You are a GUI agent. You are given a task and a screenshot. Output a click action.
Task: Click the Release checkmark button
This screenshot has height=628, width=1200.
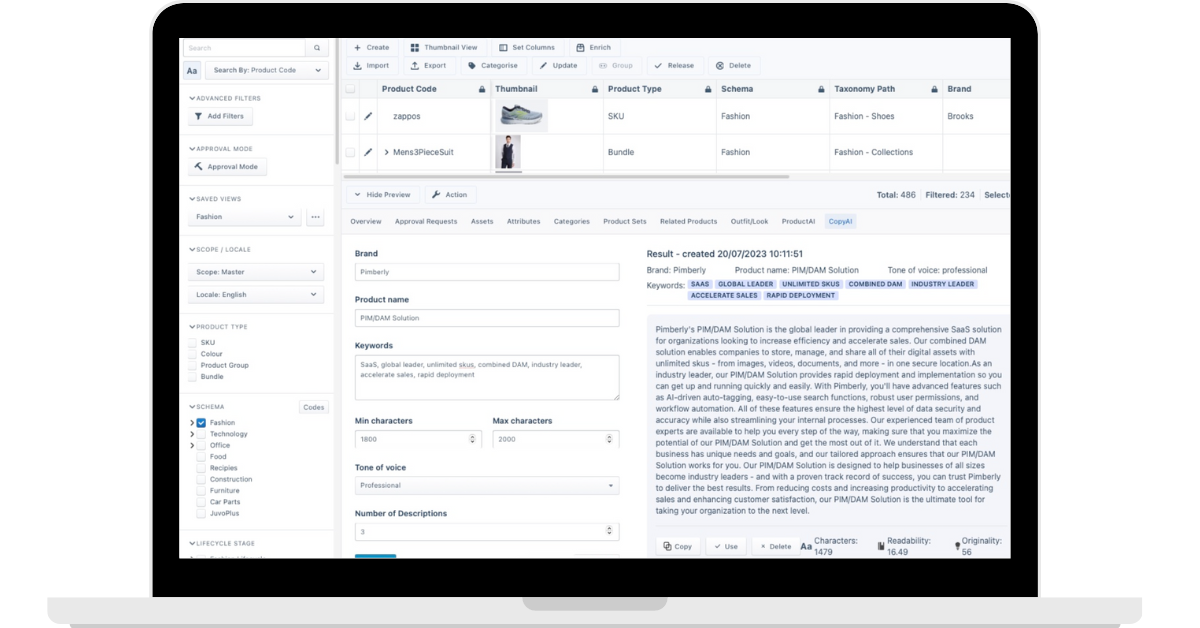[x=674, y=65]
